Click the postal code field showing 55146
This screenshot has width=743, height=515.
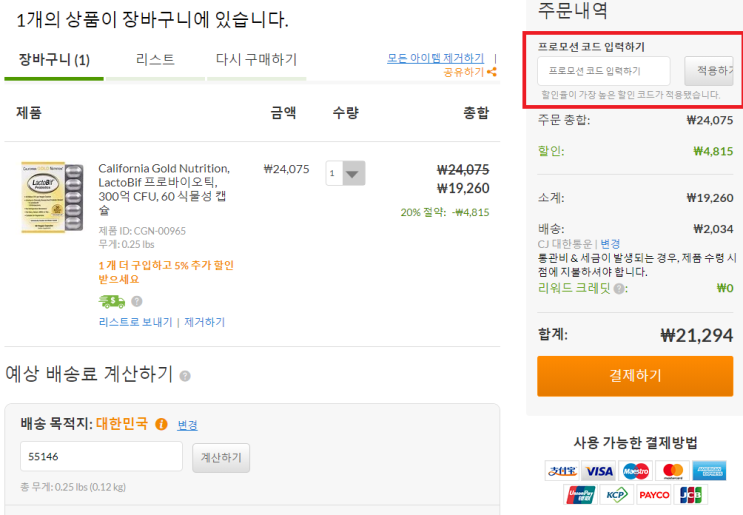point(101,457)
